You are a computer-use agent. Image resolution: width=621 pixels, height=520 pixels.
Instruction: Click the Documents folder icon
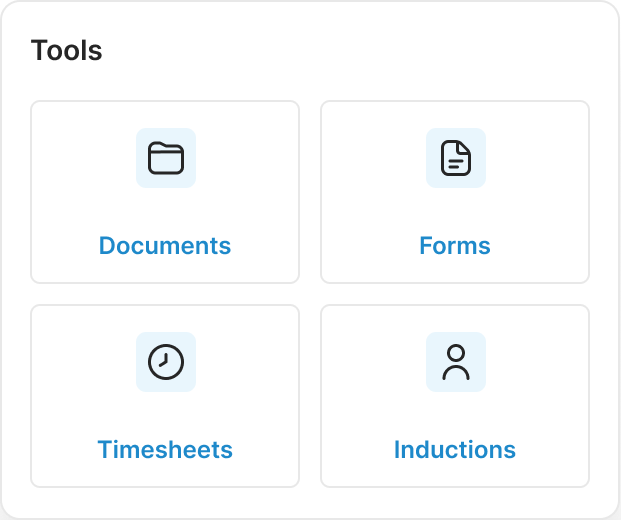pyautogui.click(x=166, y=158)
